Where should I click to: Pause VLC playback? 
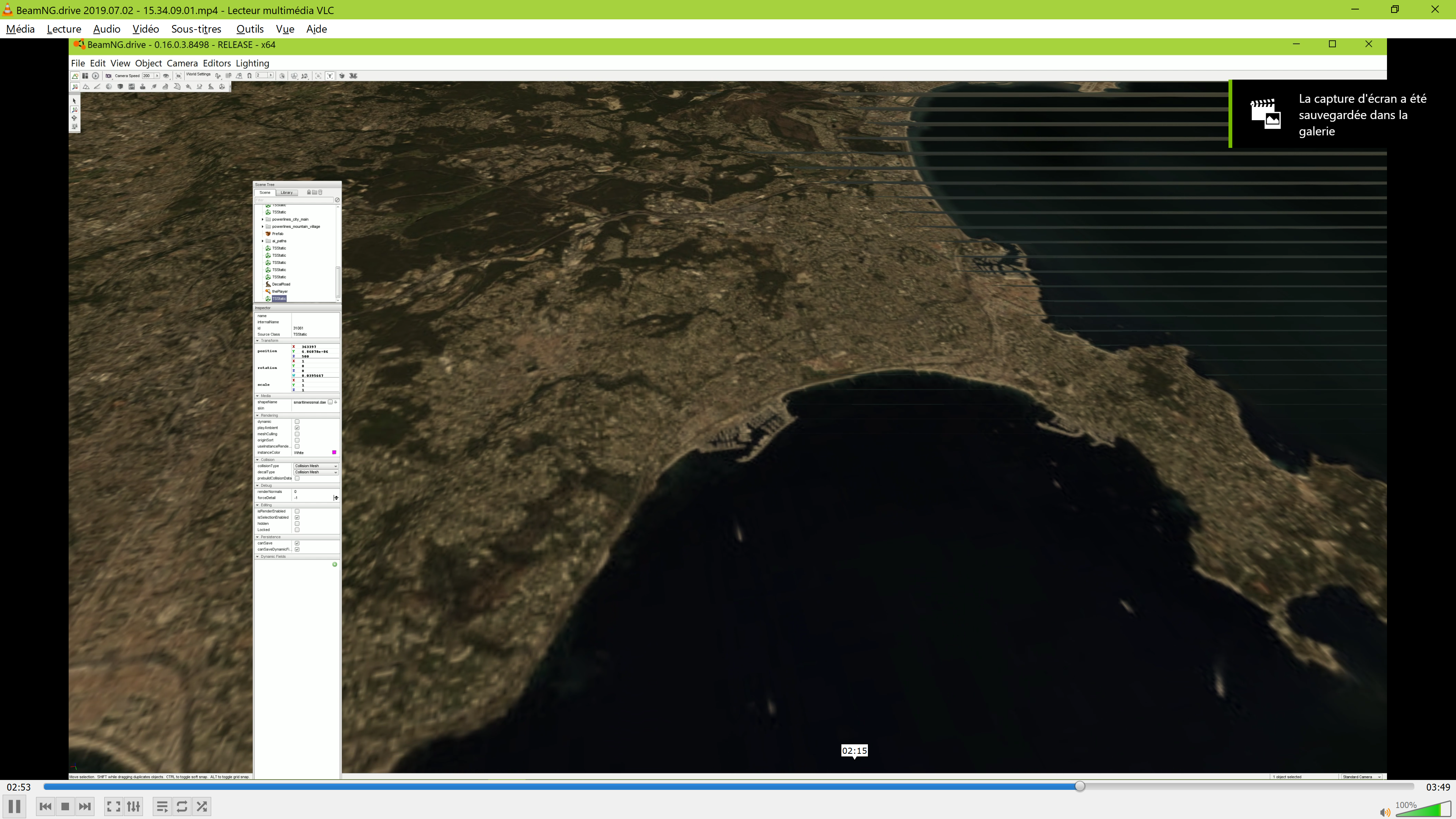pyautogui.click(x=15, y=806)
